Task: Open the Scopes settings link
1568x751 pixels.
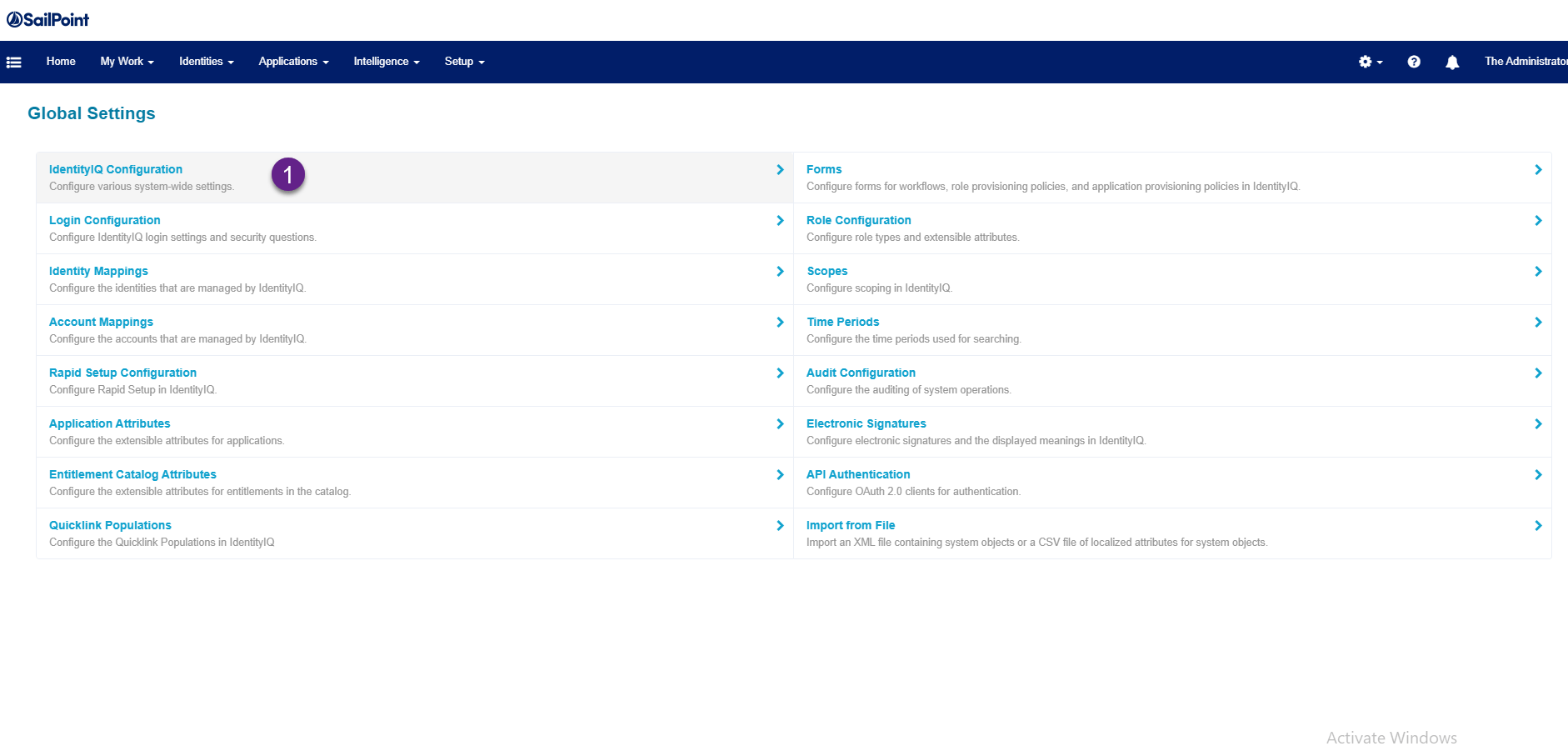Action: tap(827, 271)
